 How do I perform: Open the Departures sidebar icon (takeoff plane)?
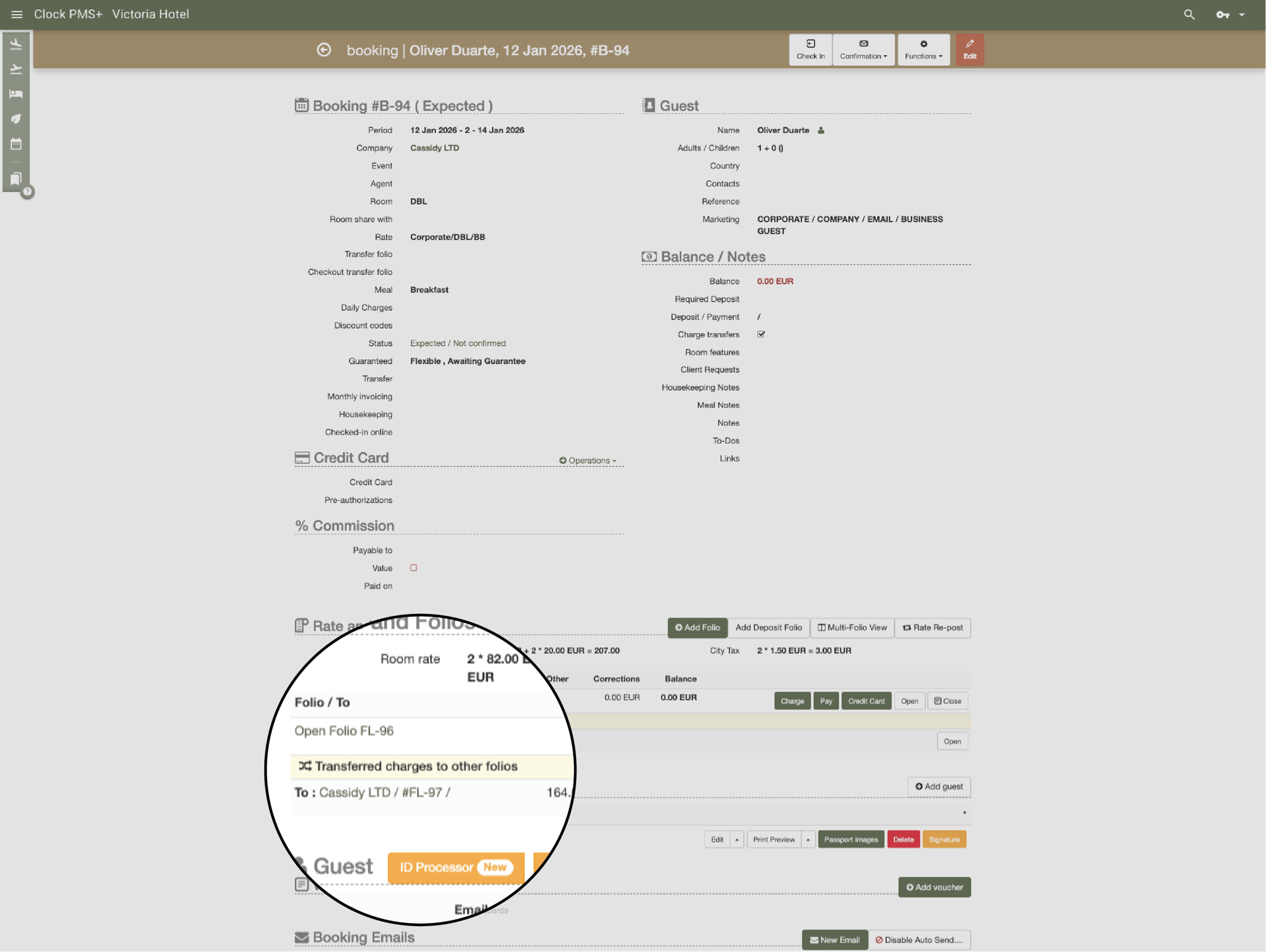[16, 69]
